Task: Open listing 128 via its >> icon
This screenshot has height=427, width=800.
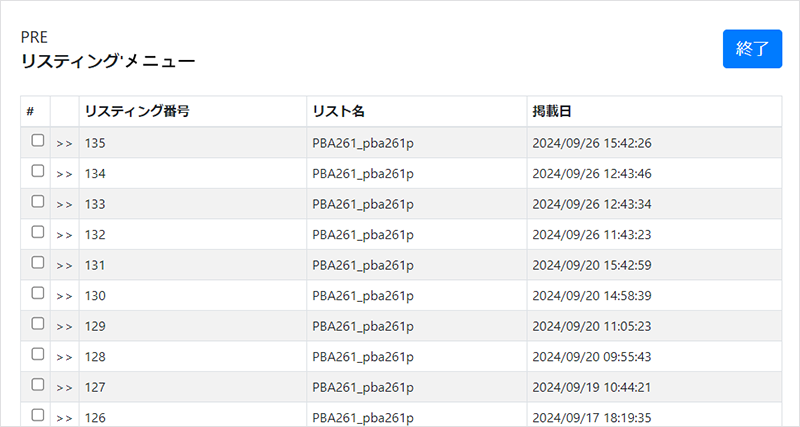Action: (x=64, y=357)
